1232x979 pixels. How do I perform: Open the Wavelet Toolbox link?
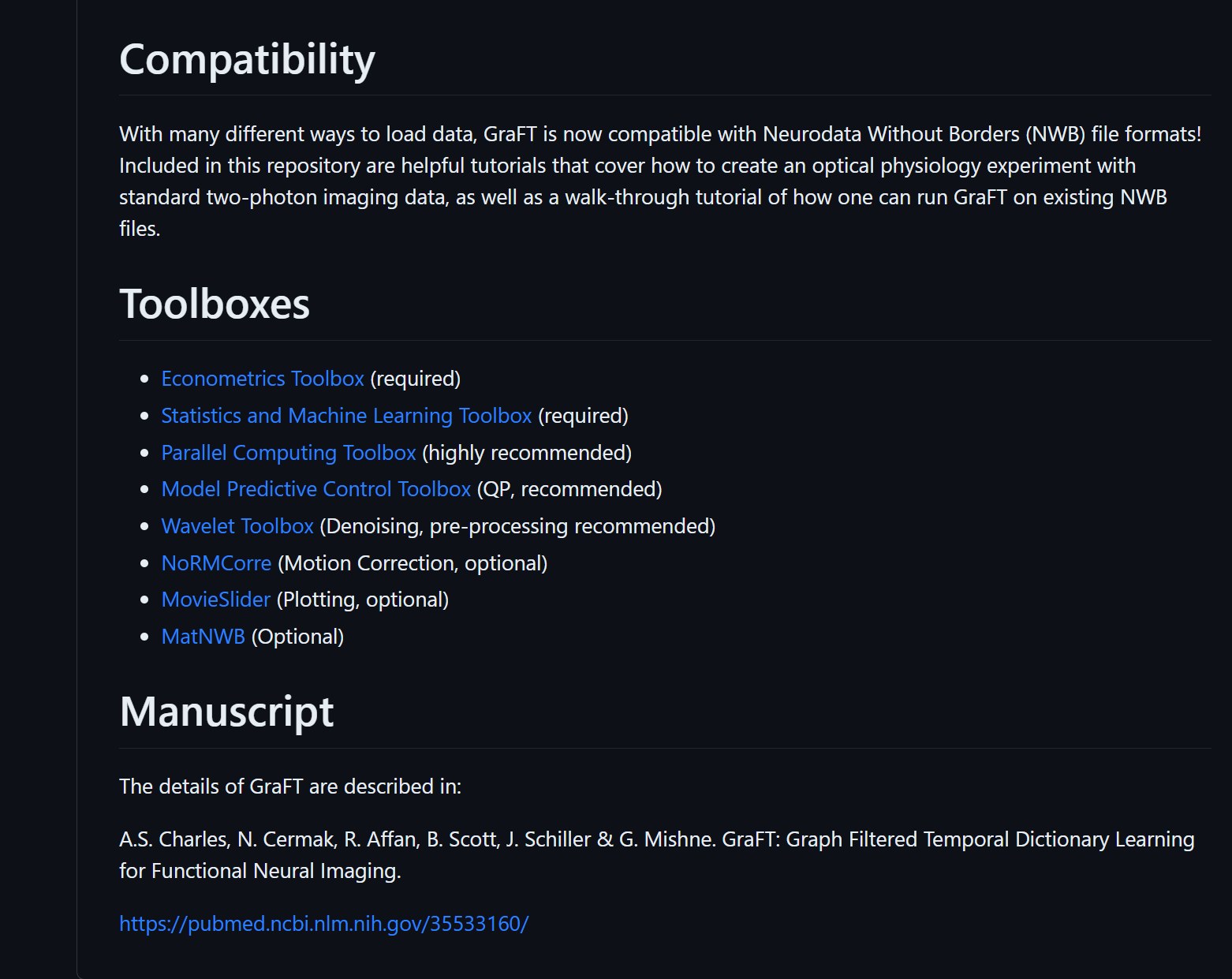click(x=237, y=526)
